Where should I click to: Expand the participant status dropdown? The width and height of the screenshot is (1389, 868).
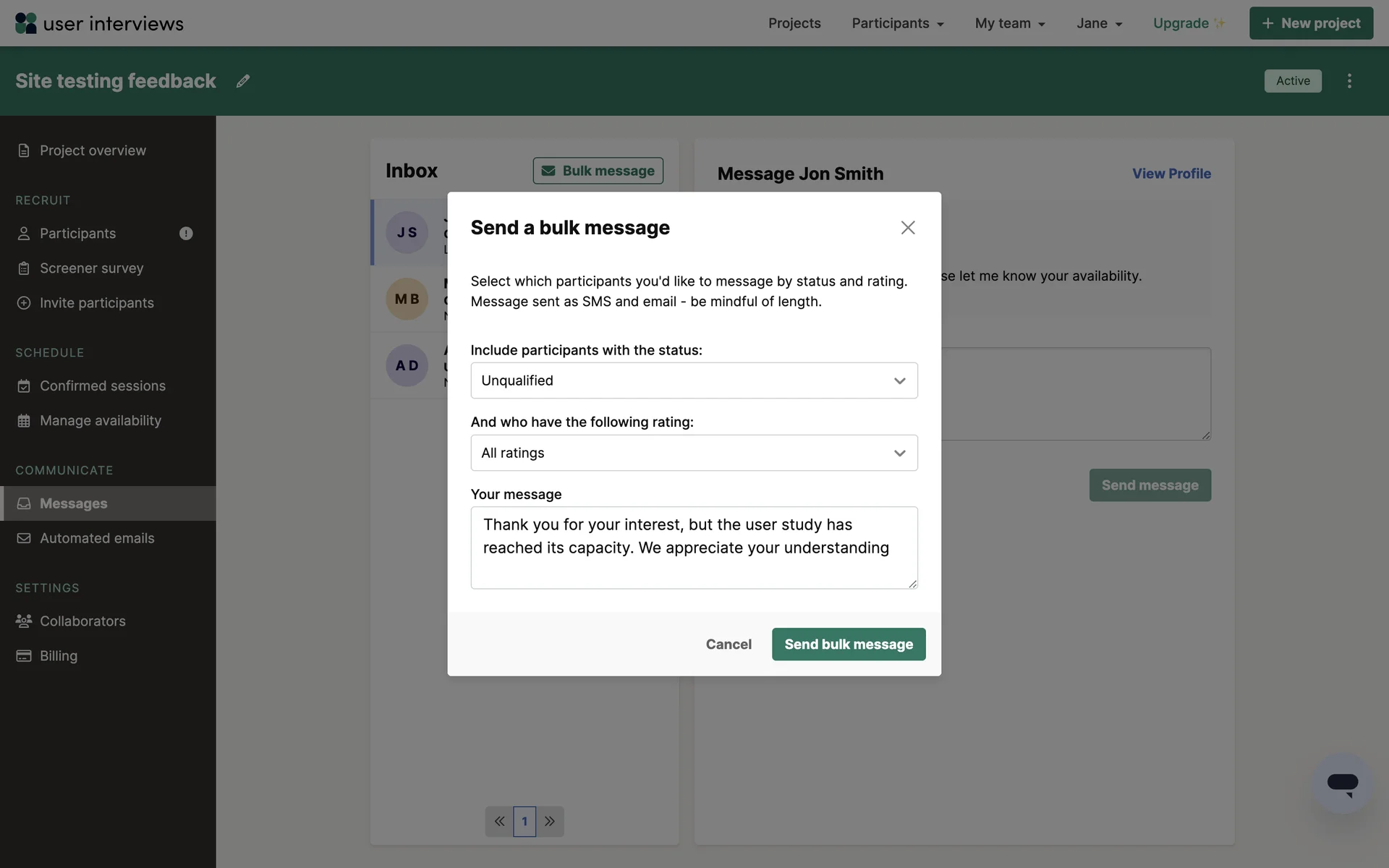(x=694, y=380)
